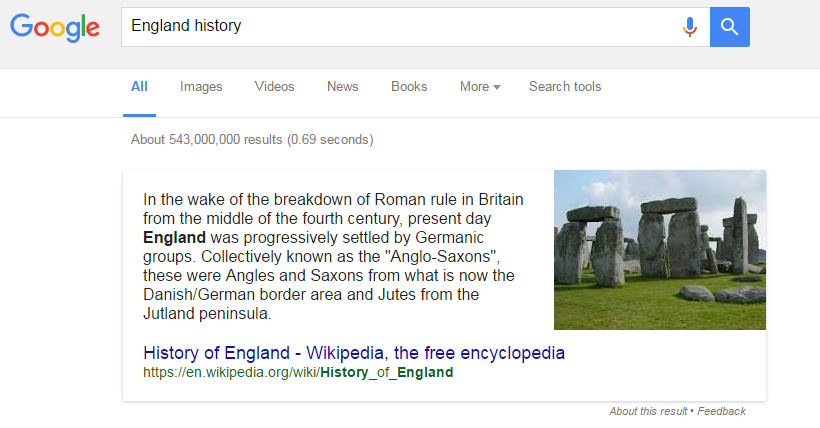
Task: Click the Stonehenge photo thumbnail
Action: [x=660, y=250]
